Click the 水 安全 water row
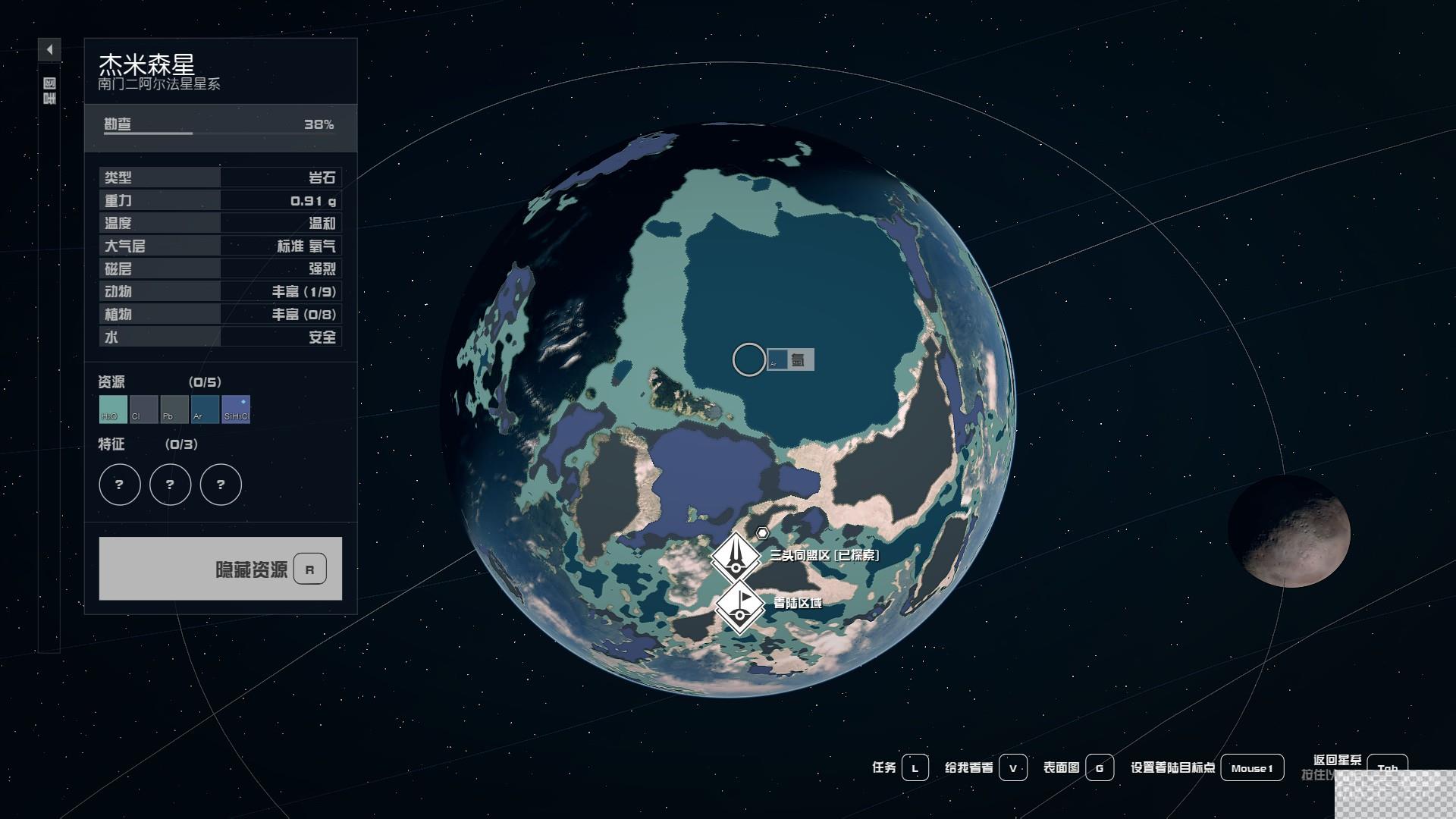 point(221,337)
